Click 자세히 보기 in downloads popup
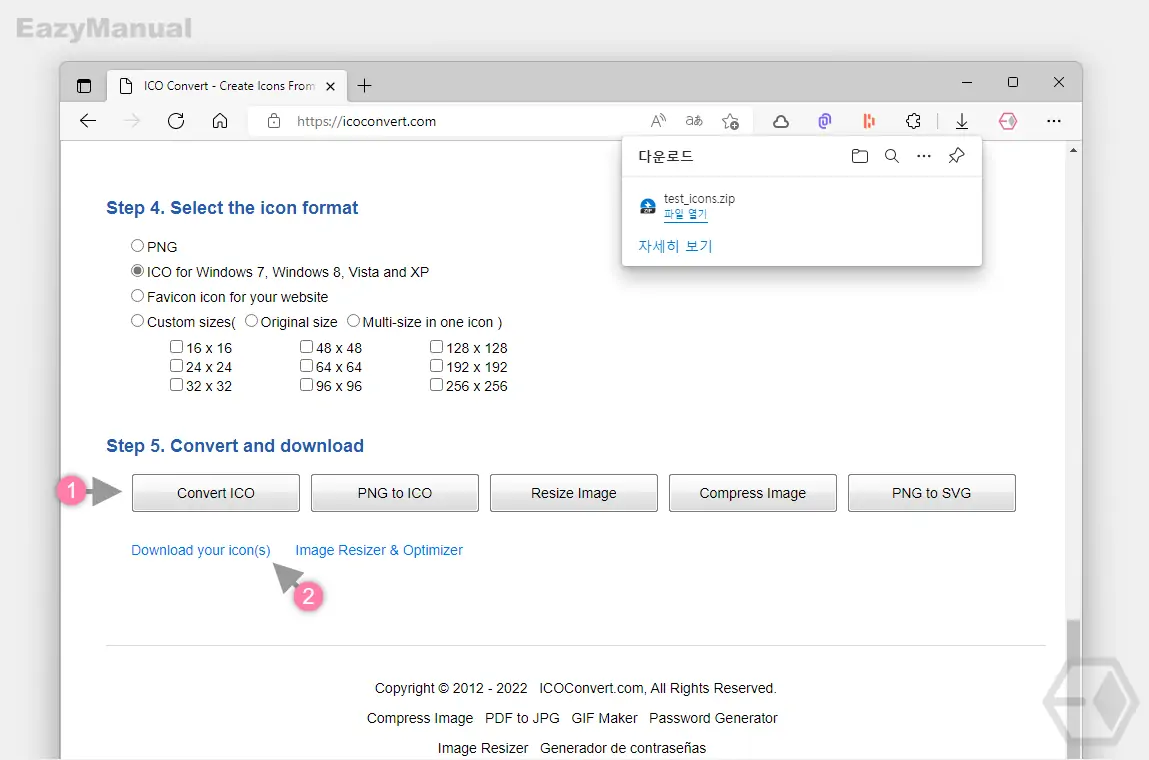 [x=675, y=246]
